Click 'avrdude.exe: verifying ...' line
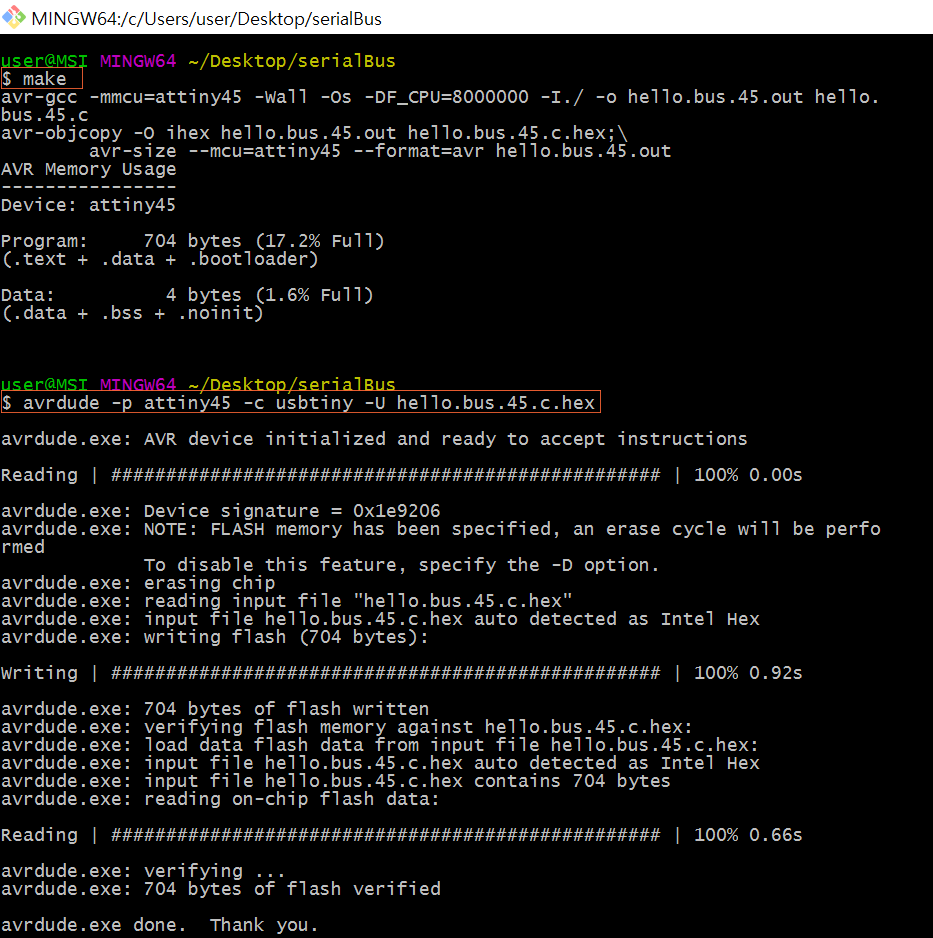 [143, 871]
